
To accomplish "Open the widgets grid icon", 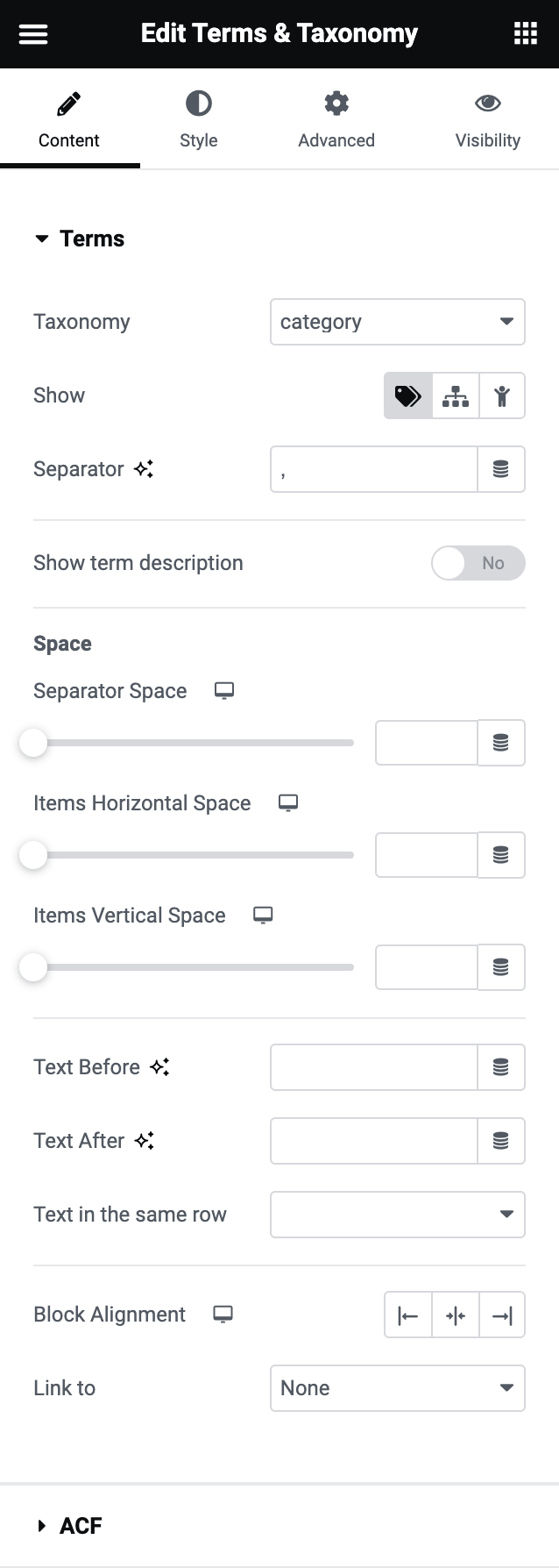I will click(525, 34).
